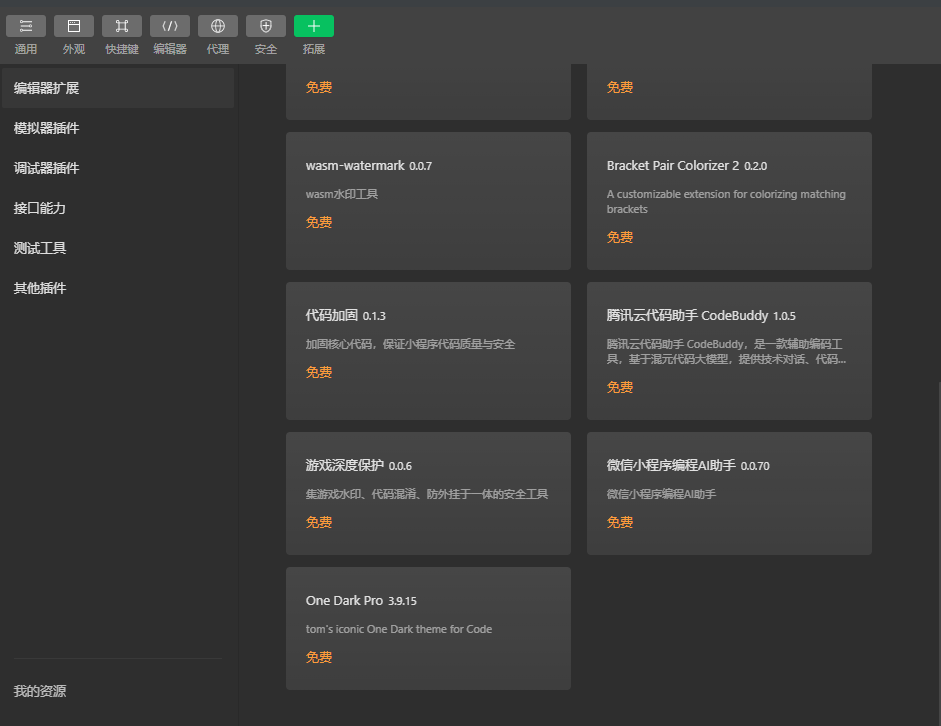Screen dimensions: 941x726
Task: Open the 外观 appearance settings icon
Action: click(x=74, y=26)
